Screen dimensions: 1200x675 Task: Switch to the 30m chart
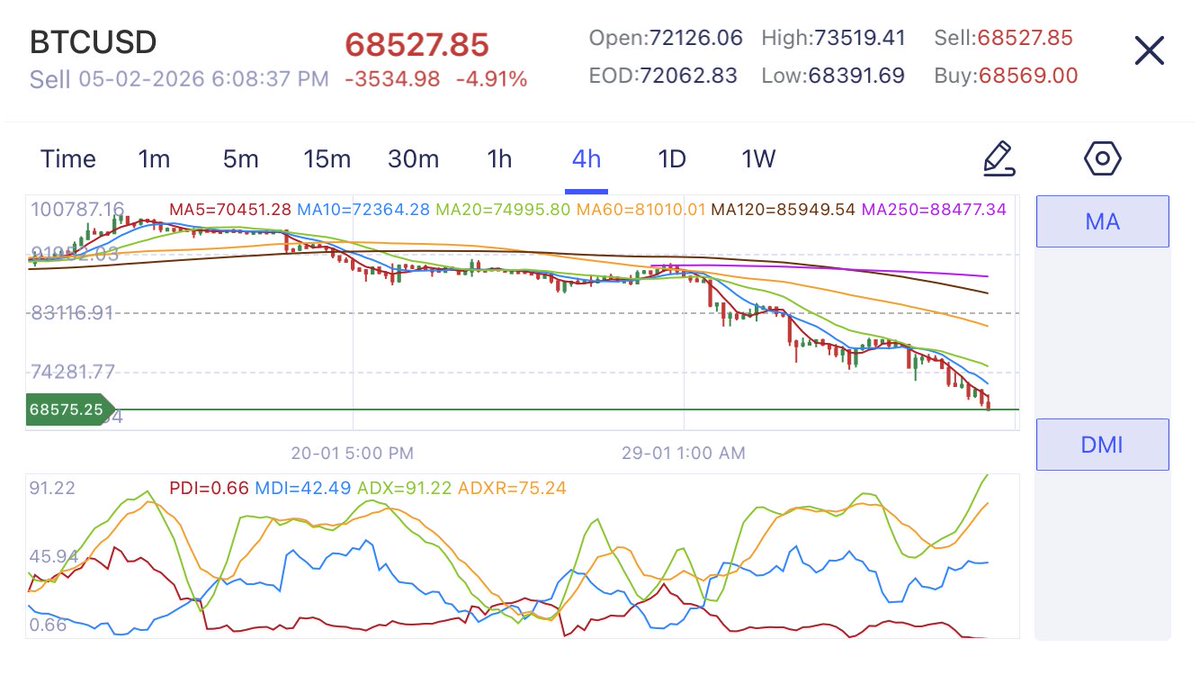(x=413, y=158)
